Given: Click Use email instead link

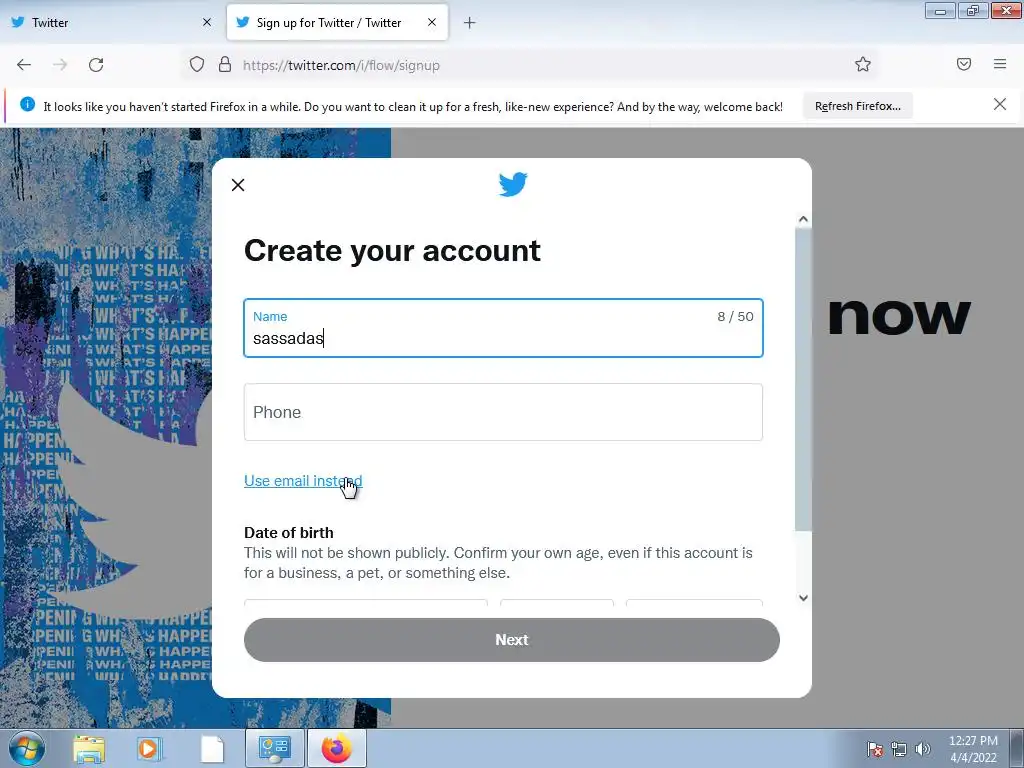Looking at the screenshot, I should pos(303,481).
